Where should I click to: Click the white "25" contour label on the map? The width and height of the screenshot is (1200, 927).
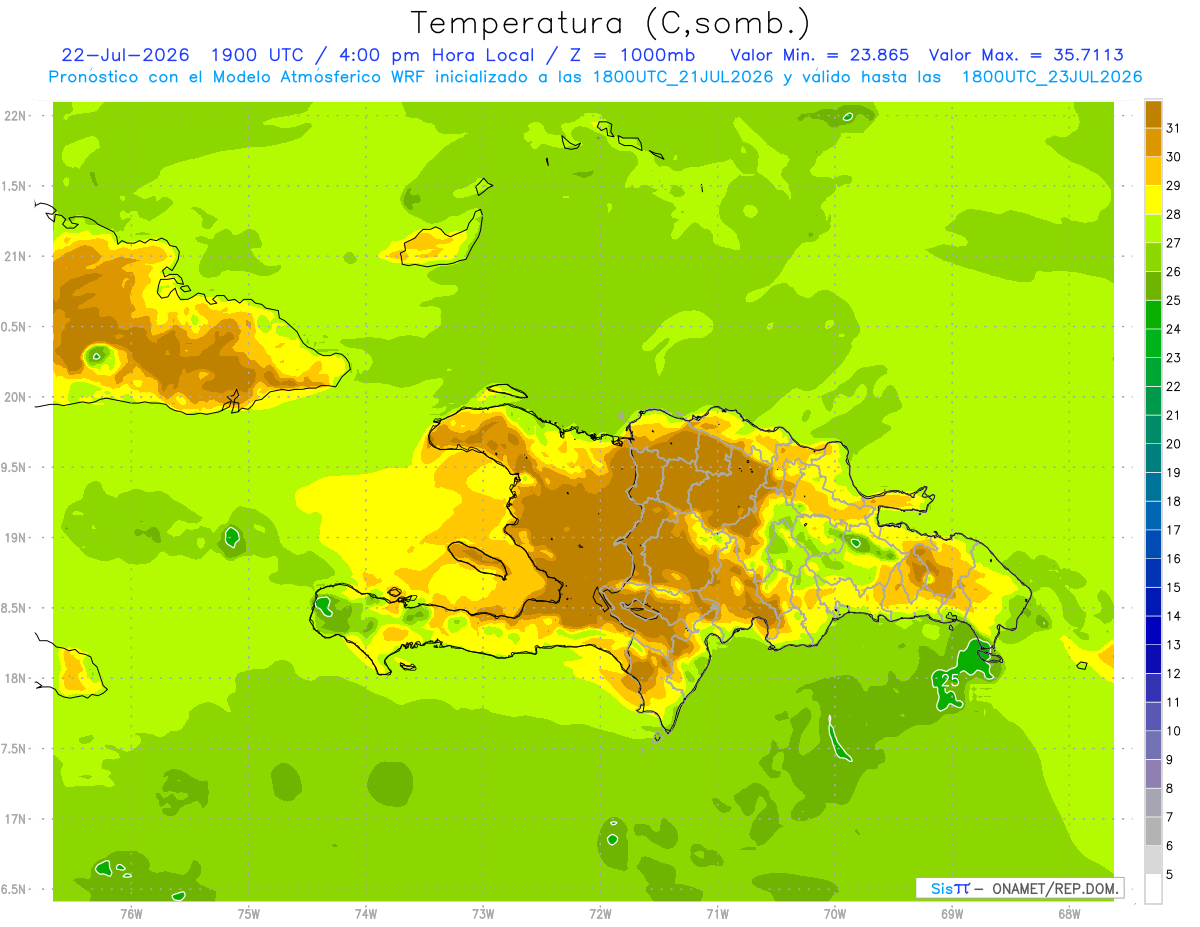click(951, 680)
